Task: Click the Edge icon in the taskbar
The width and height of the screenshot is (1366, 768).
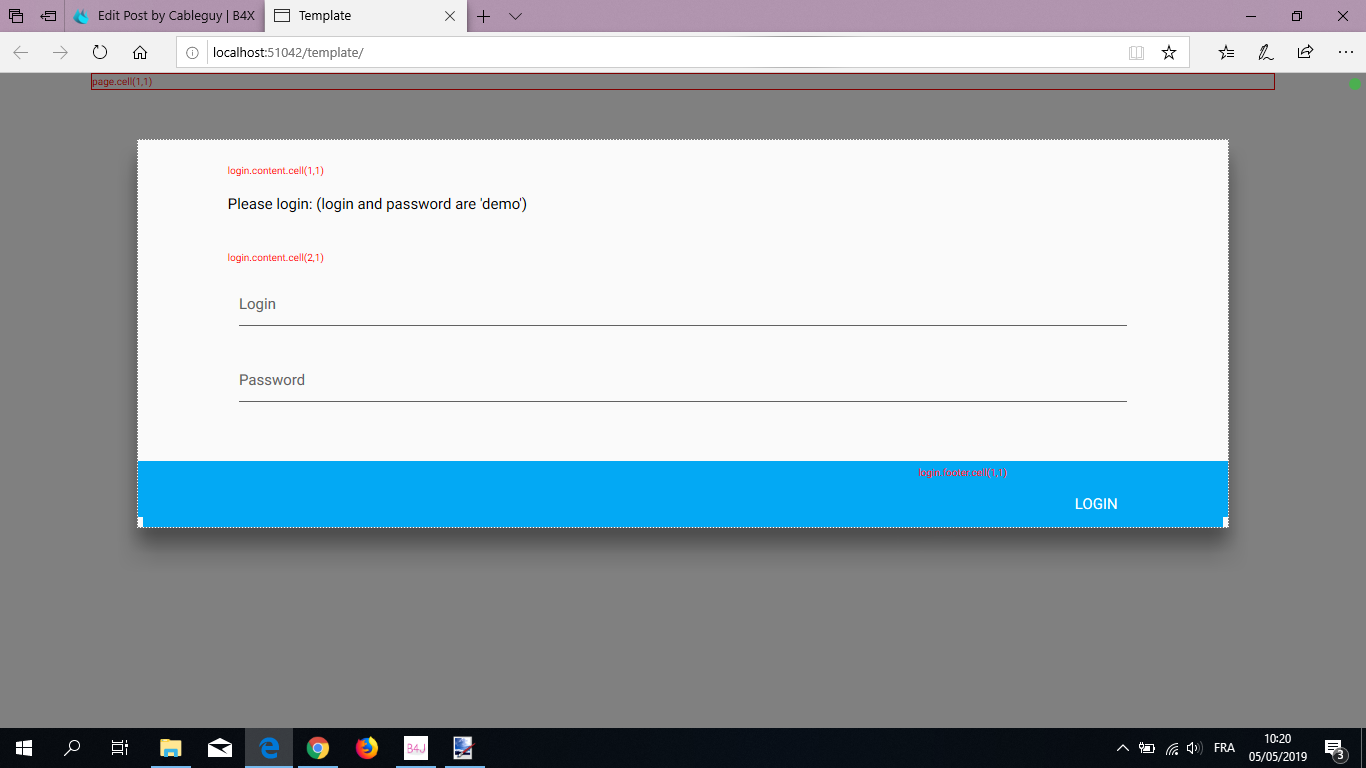Action: coord(269,748)
